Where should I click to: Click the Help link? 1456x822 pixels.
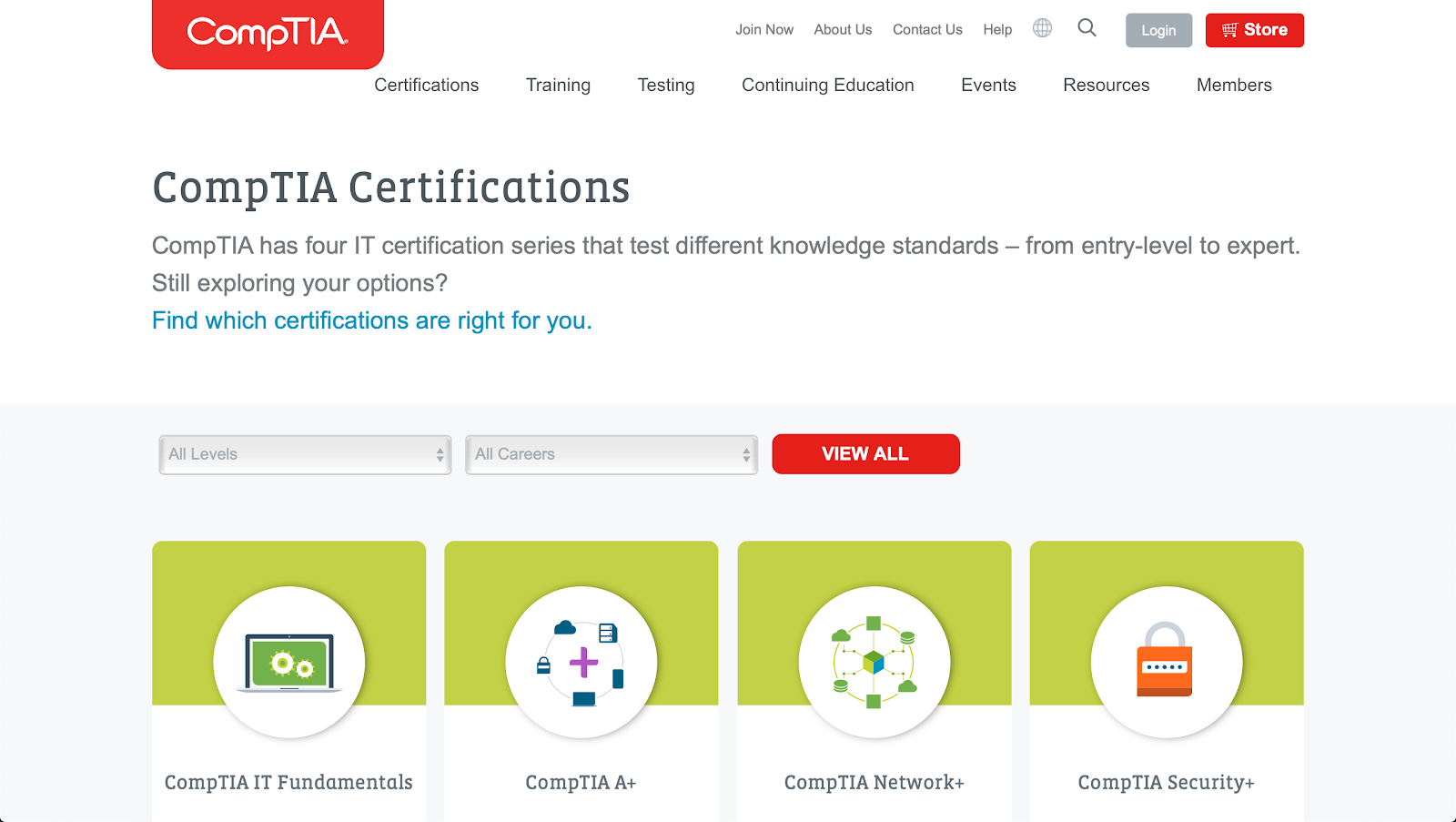click(997, 29)
